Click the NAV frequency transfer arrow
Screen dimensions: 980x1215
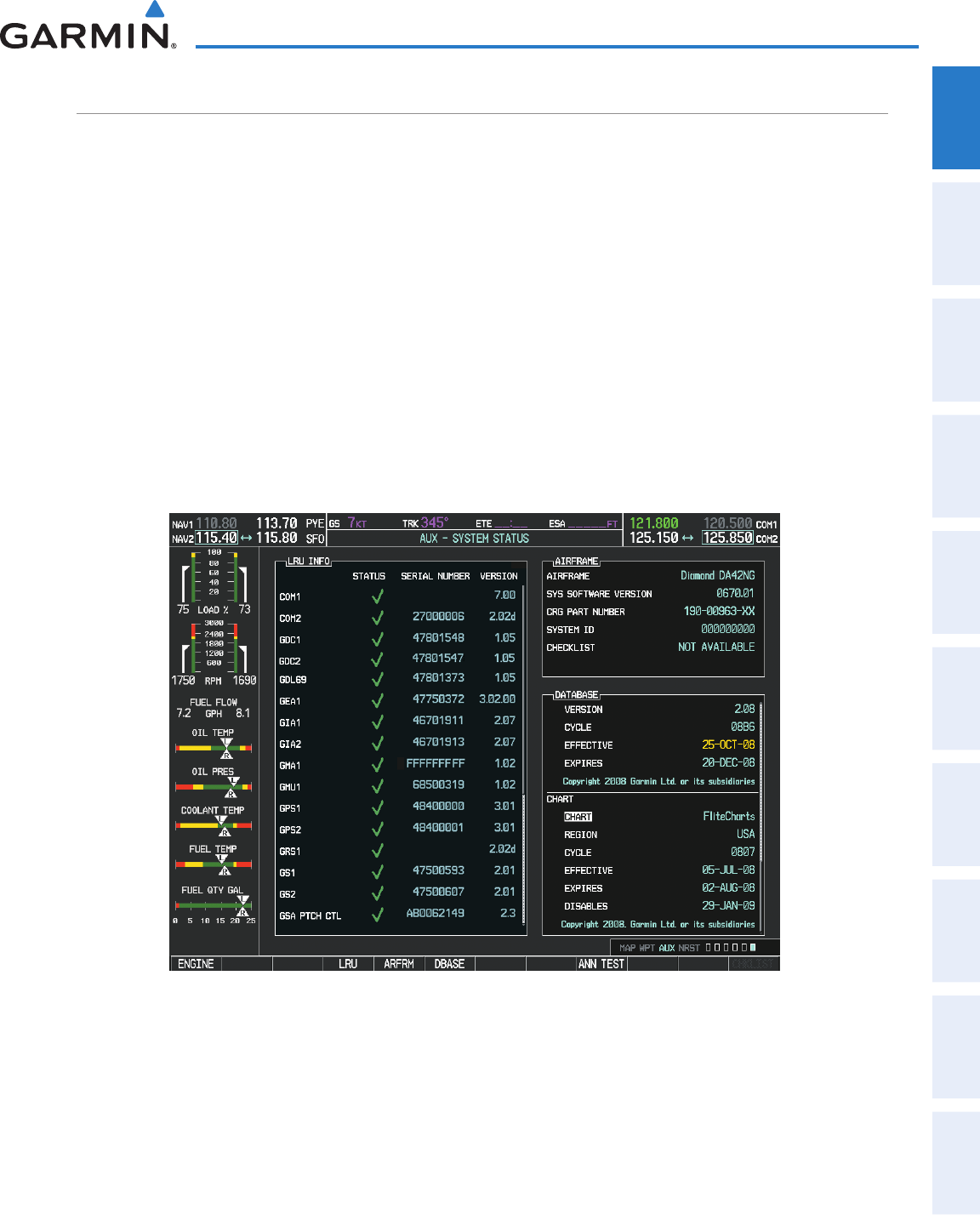pyautogui.click(x=247, y=539)
